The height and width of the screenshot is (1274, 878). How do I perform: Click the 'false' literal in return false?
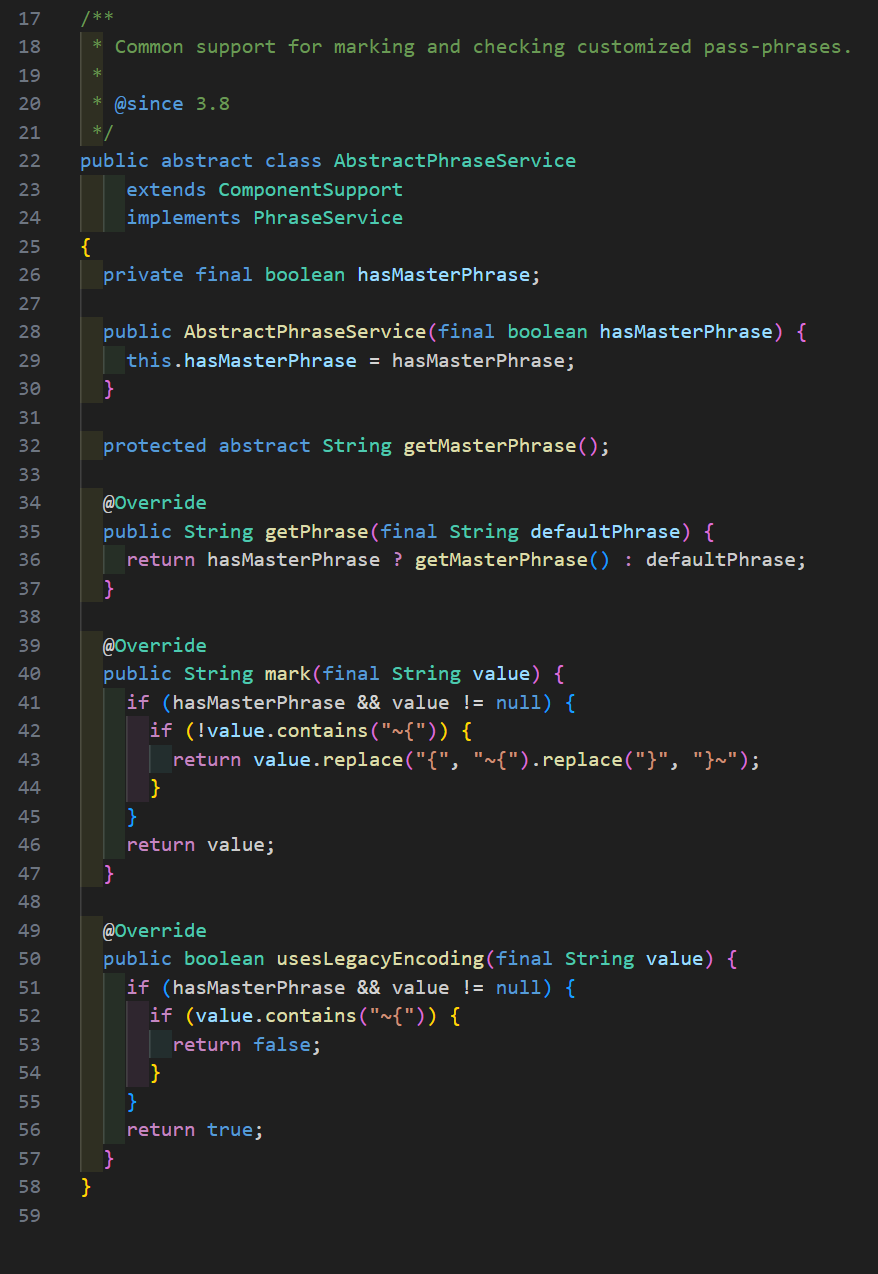coord(282,1044)
